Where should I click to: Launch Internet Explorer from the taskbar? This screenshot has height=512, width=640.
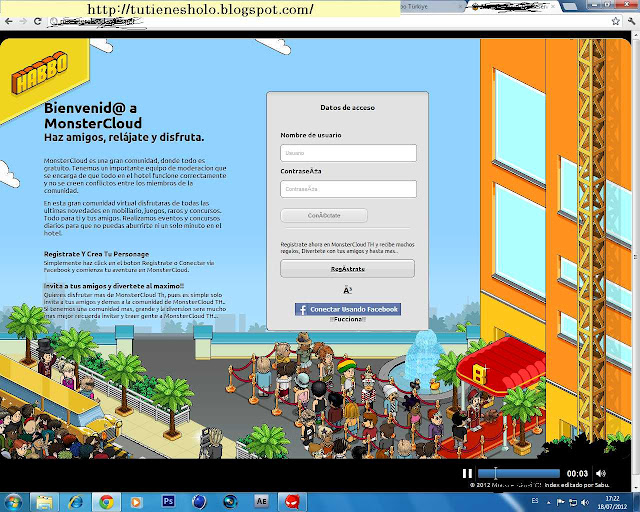pos(76,502)
